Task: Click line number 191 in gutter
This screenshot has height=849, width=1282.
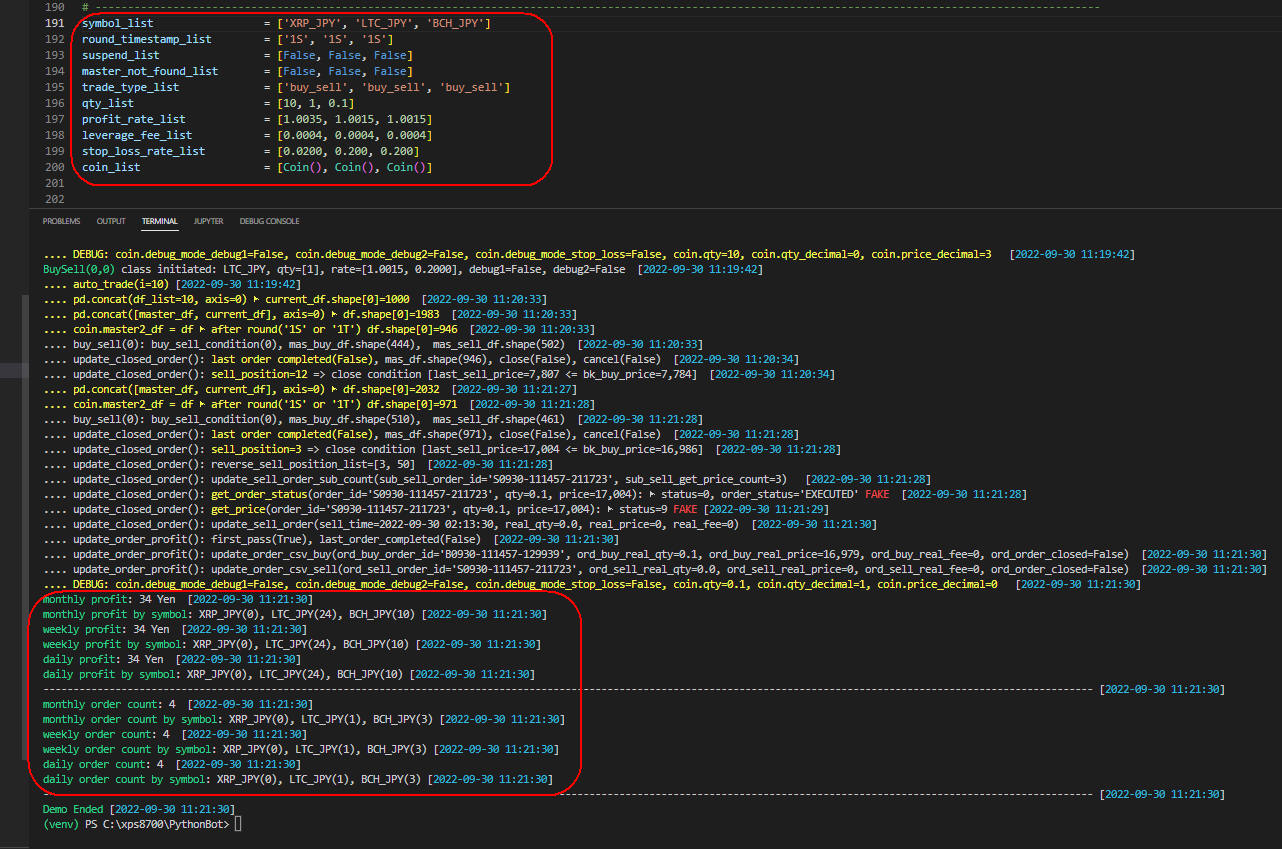Action: (55, 23)
